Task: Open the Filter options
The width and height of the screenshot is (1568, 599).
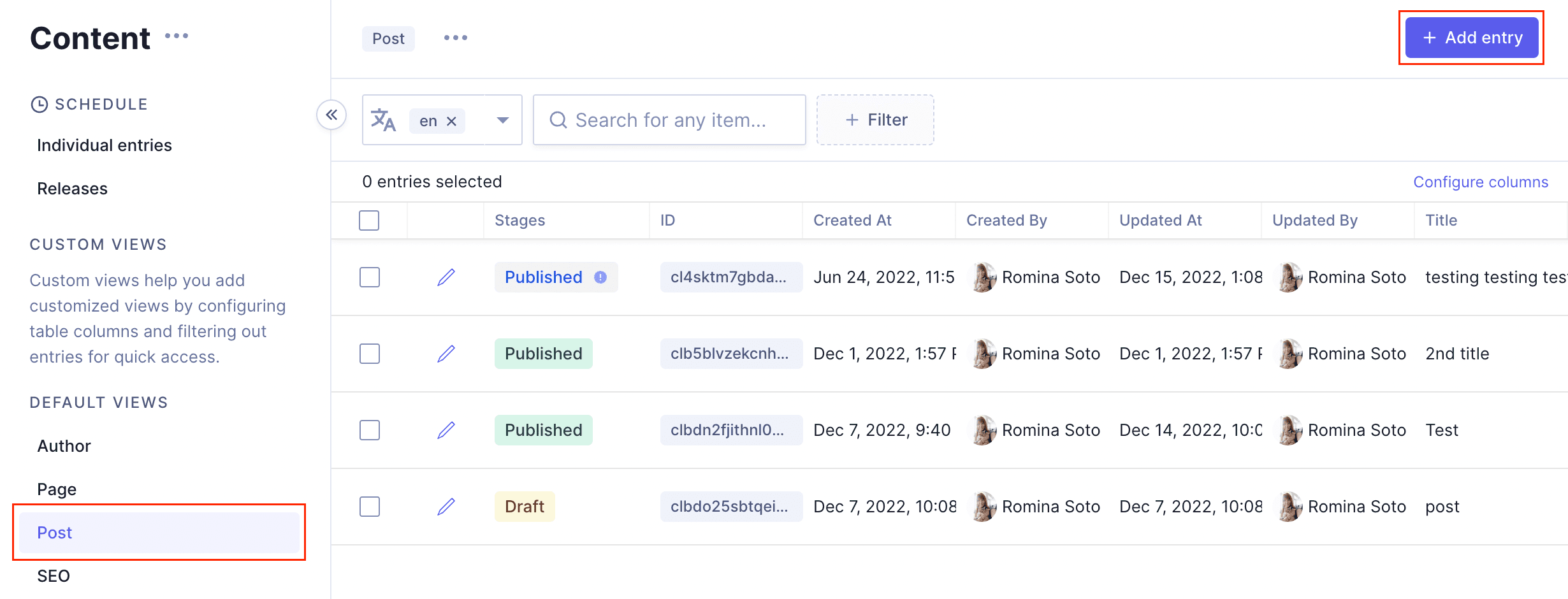Action: 875,120
